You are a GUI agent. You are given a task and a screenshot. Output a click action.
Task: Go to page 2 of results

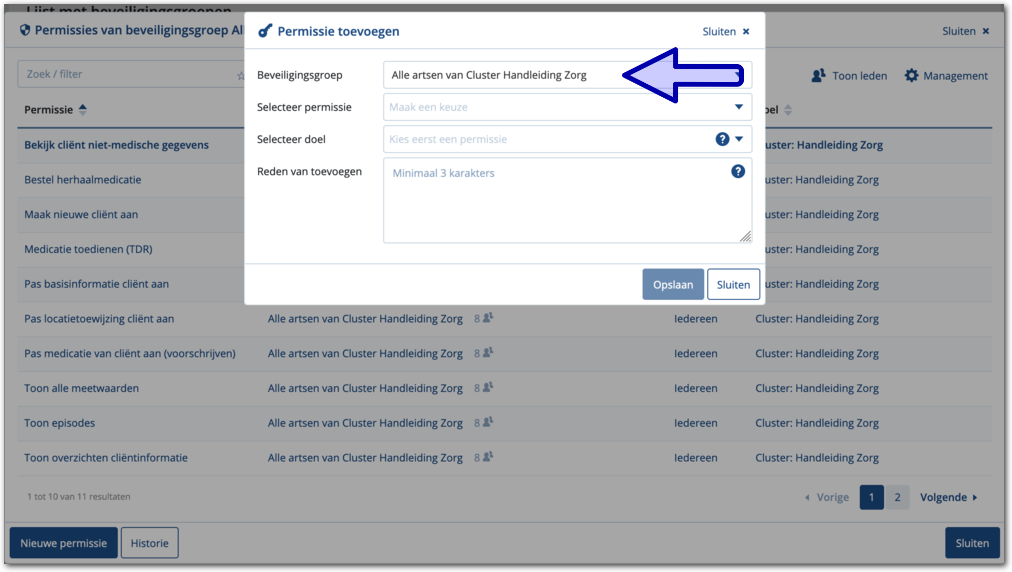click(x=897, y=497)
